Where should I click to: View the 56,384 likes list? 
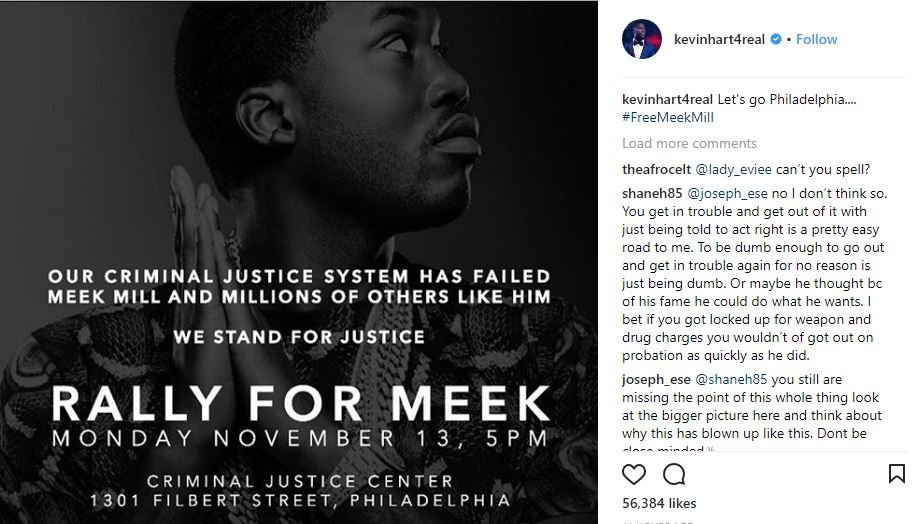(x=657, y=504)
